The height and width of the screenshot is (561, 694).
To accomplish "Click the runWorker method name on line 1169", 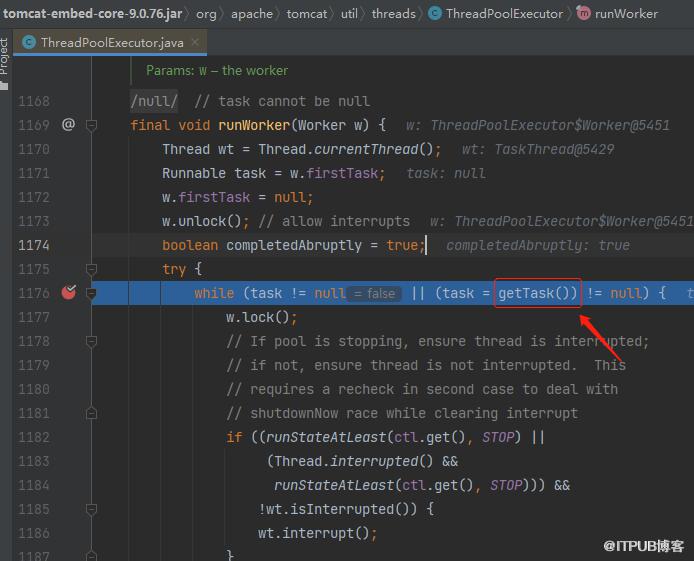I will click(x=254, y=125).
